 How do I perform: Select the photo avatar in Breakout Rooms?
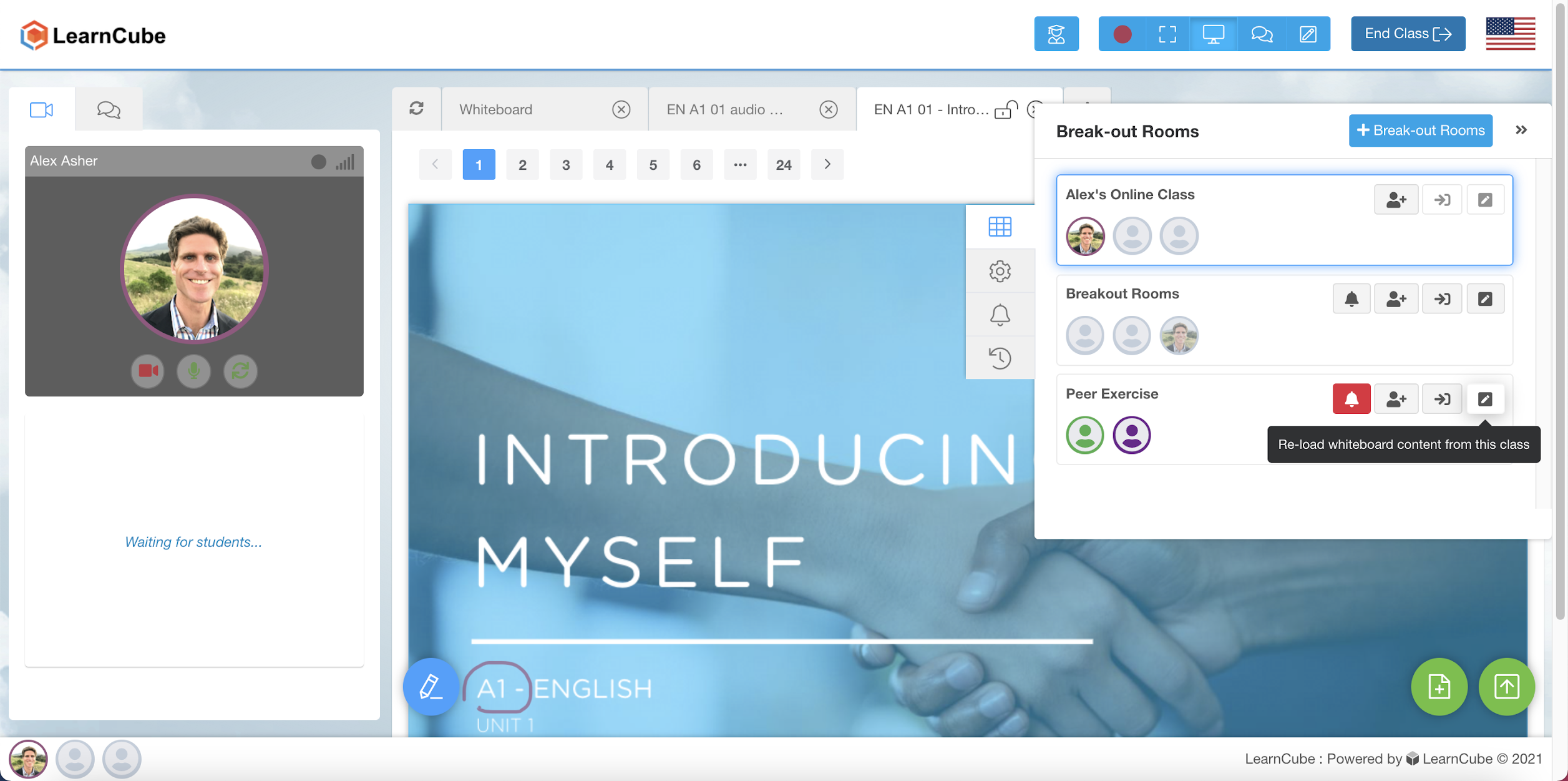(x=1179, y=335)
